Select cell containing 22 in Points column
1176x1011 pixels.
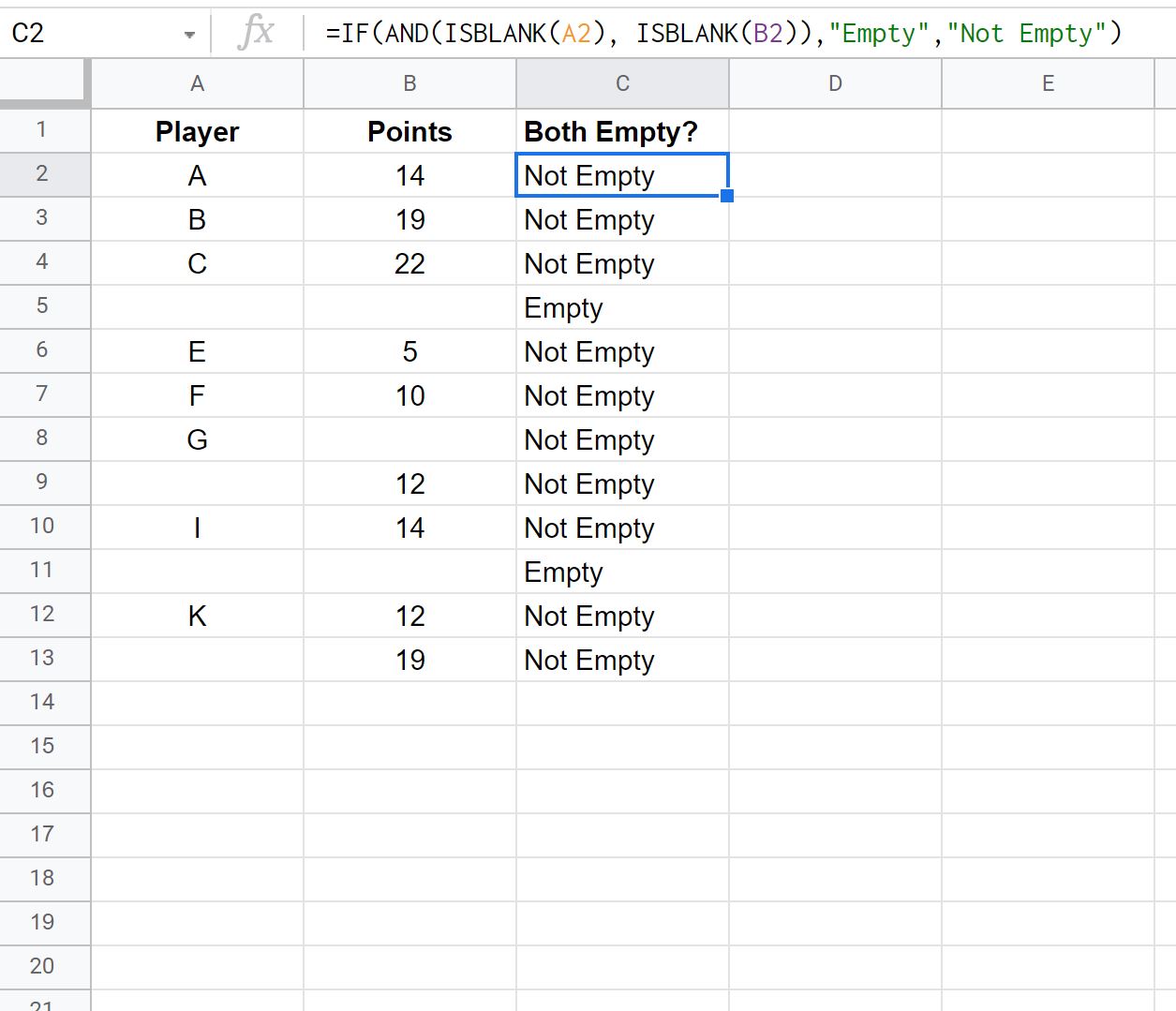point(409,264)
